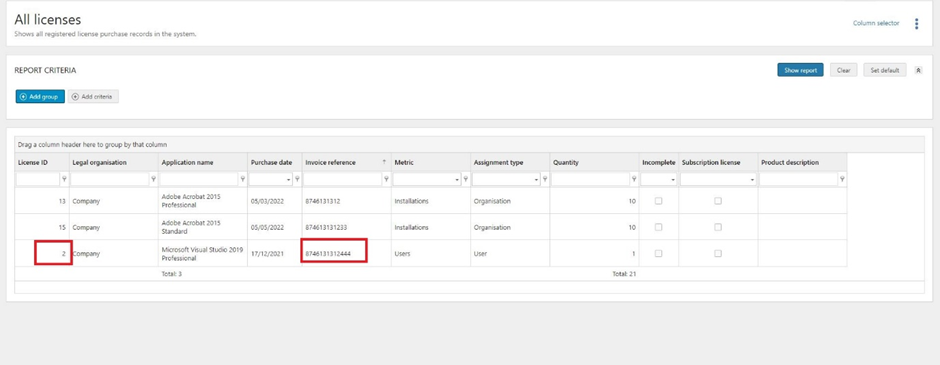Collapse the Report Criteria panel

[918, 70]
